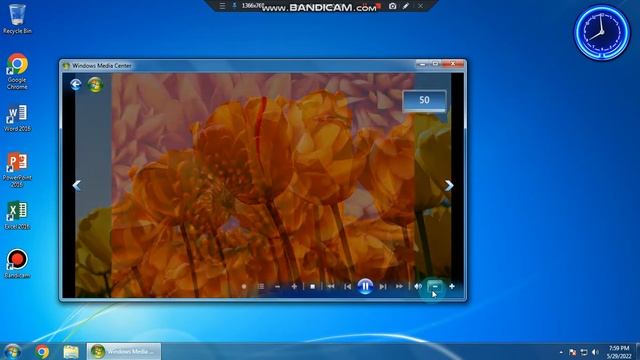Screen dimensions: 640x360
Task: Open File Explorer from the taskbar
Action: click(x=71, y=351)
